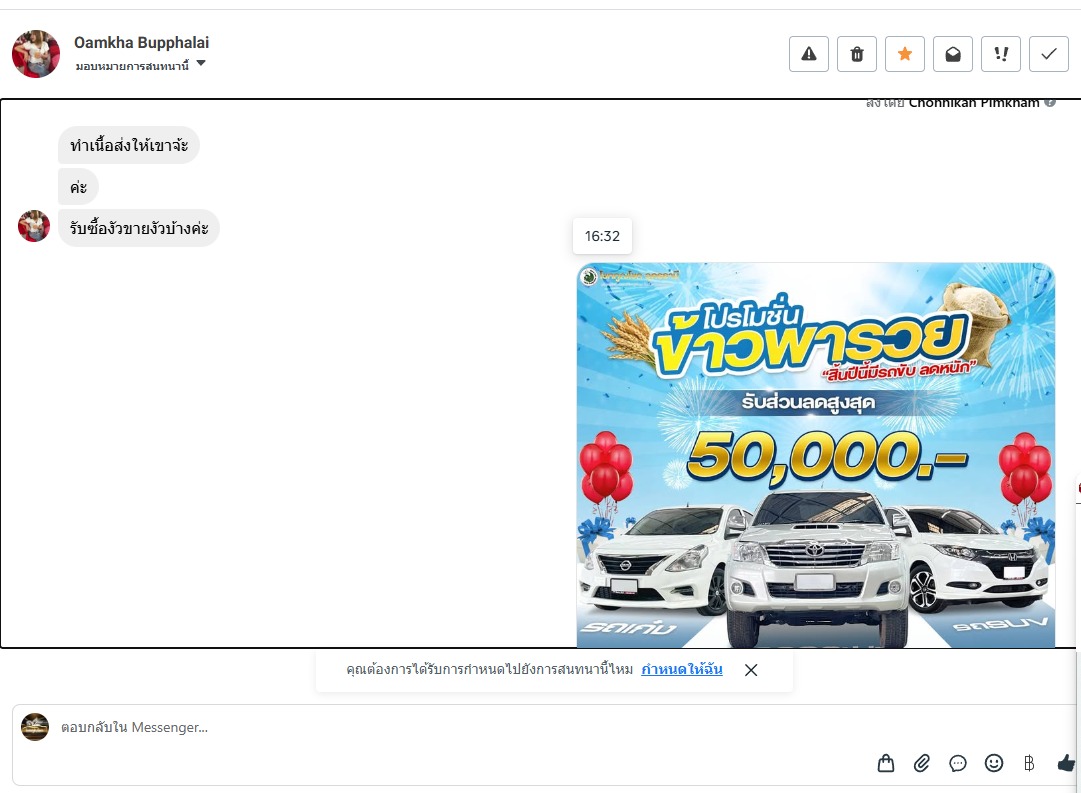Click the Oamkha Bupphalai contact name

tap(141, 43)
